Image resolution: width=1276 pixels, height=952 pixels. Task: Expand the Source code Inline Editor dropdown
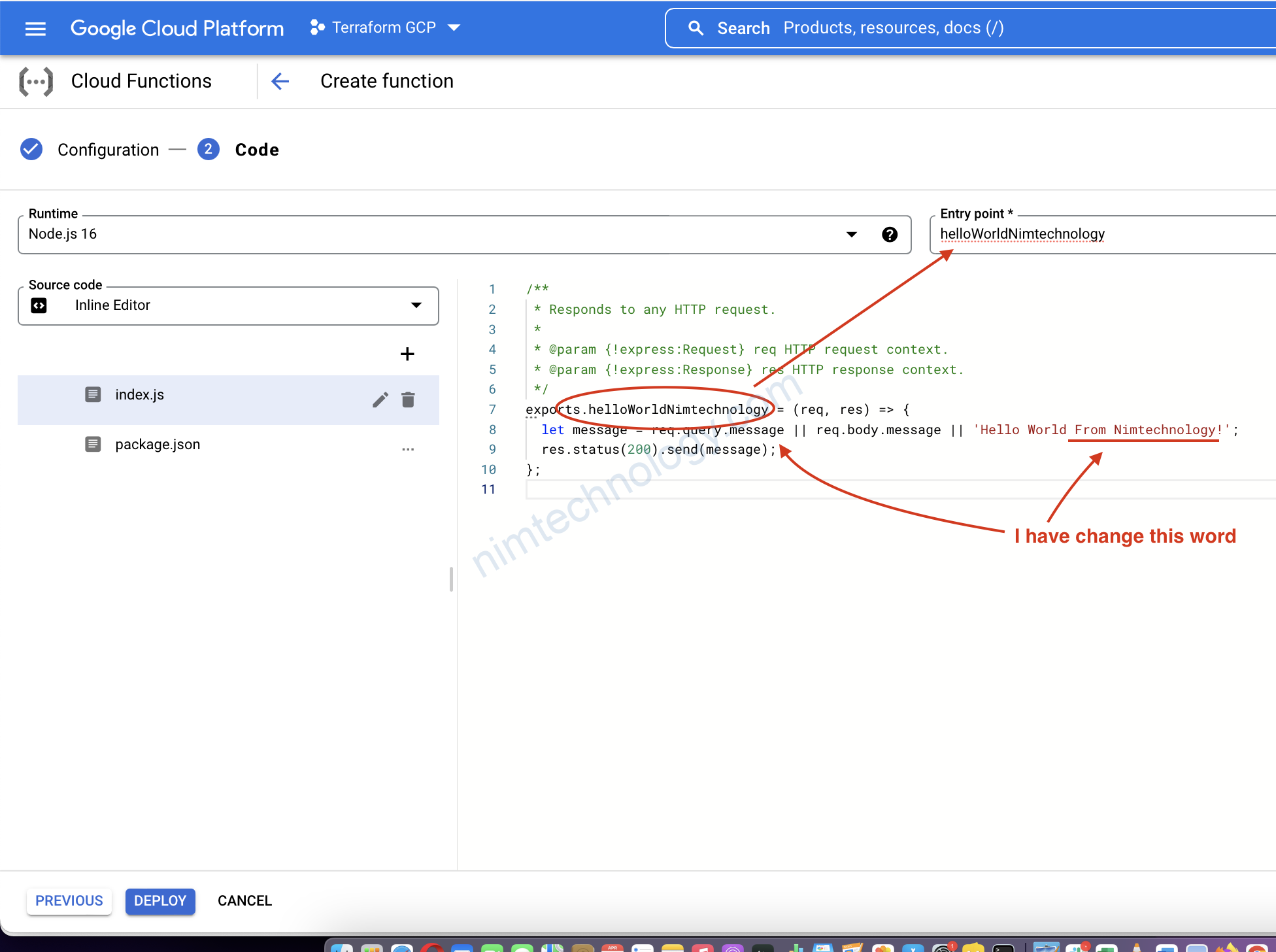click(416, 305)
